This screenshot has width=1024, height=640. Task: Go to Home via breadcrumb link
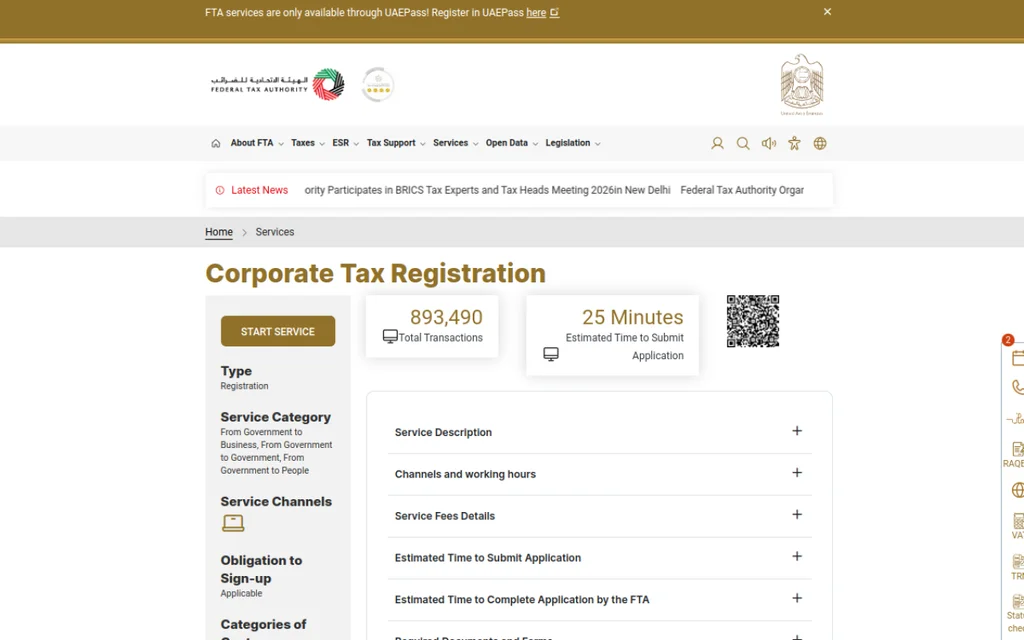coord(219,232)
